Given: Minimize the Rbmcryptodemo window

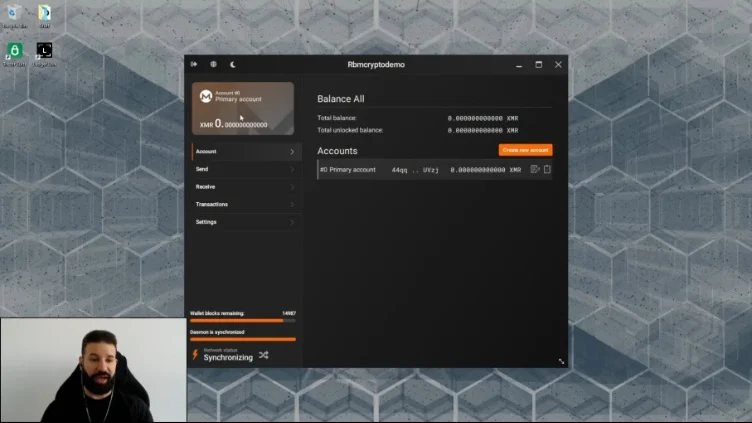Looking at the screenshot, I should coord(519,65).
